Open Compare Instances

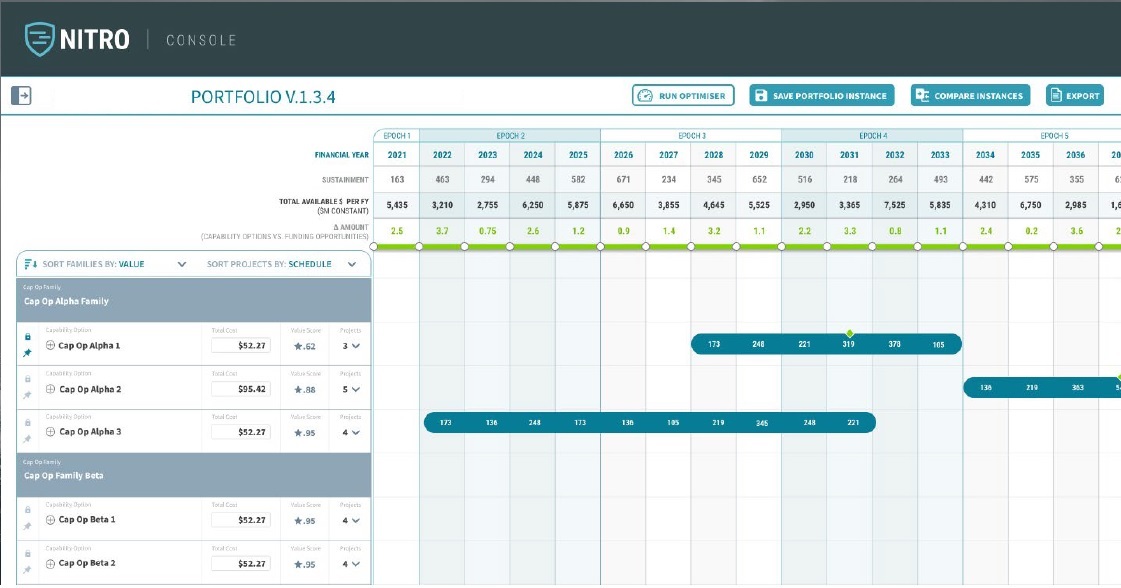pos(970,95)
